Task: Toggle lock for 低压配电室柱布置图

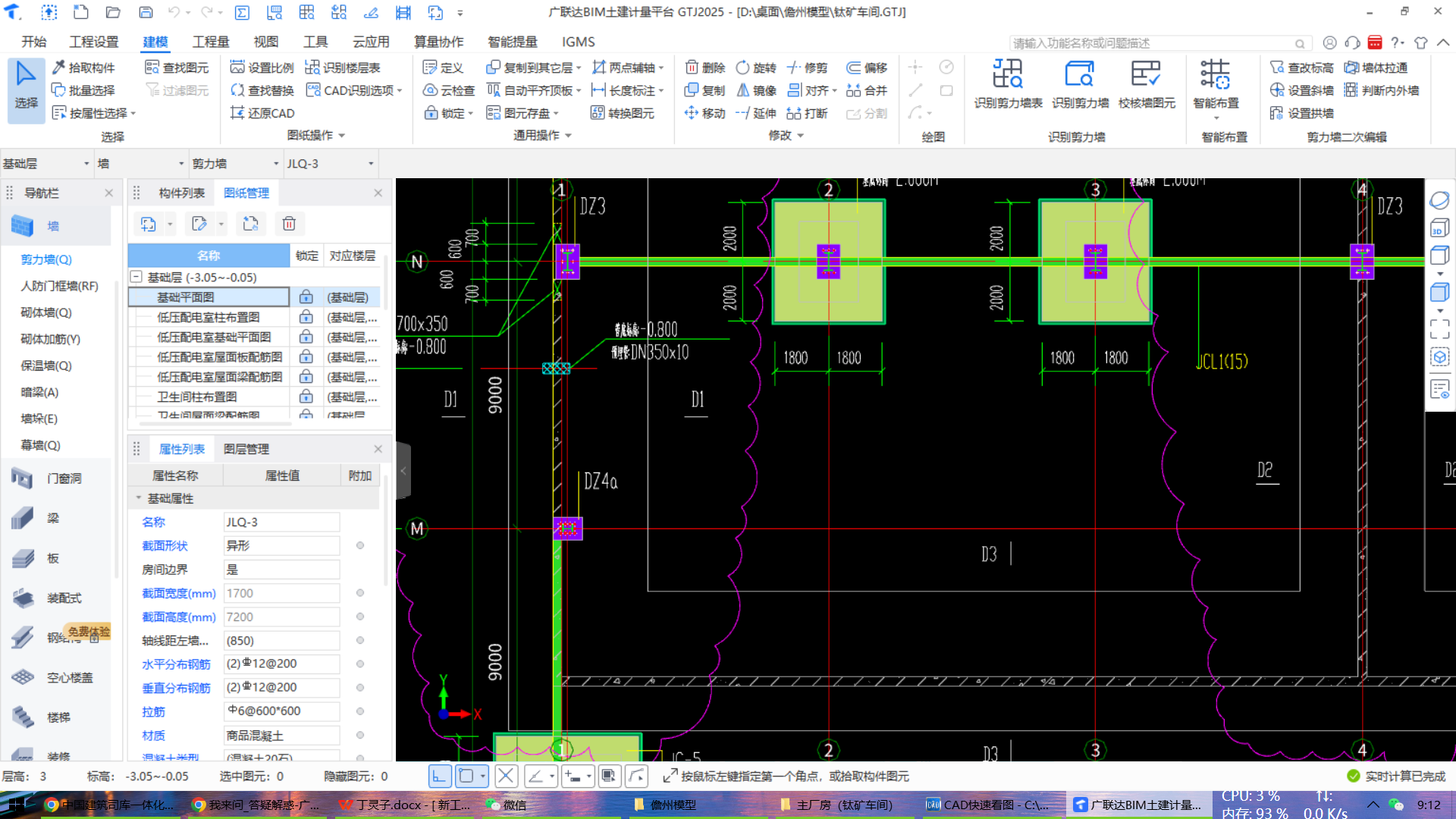Action: pos(306,317)
